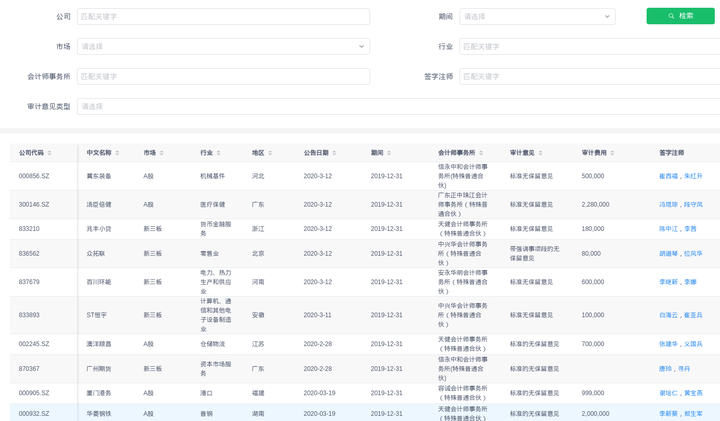Click sort arrows beside 行业 column header
The height and width of the screenshot is (421, 720).
219,153
